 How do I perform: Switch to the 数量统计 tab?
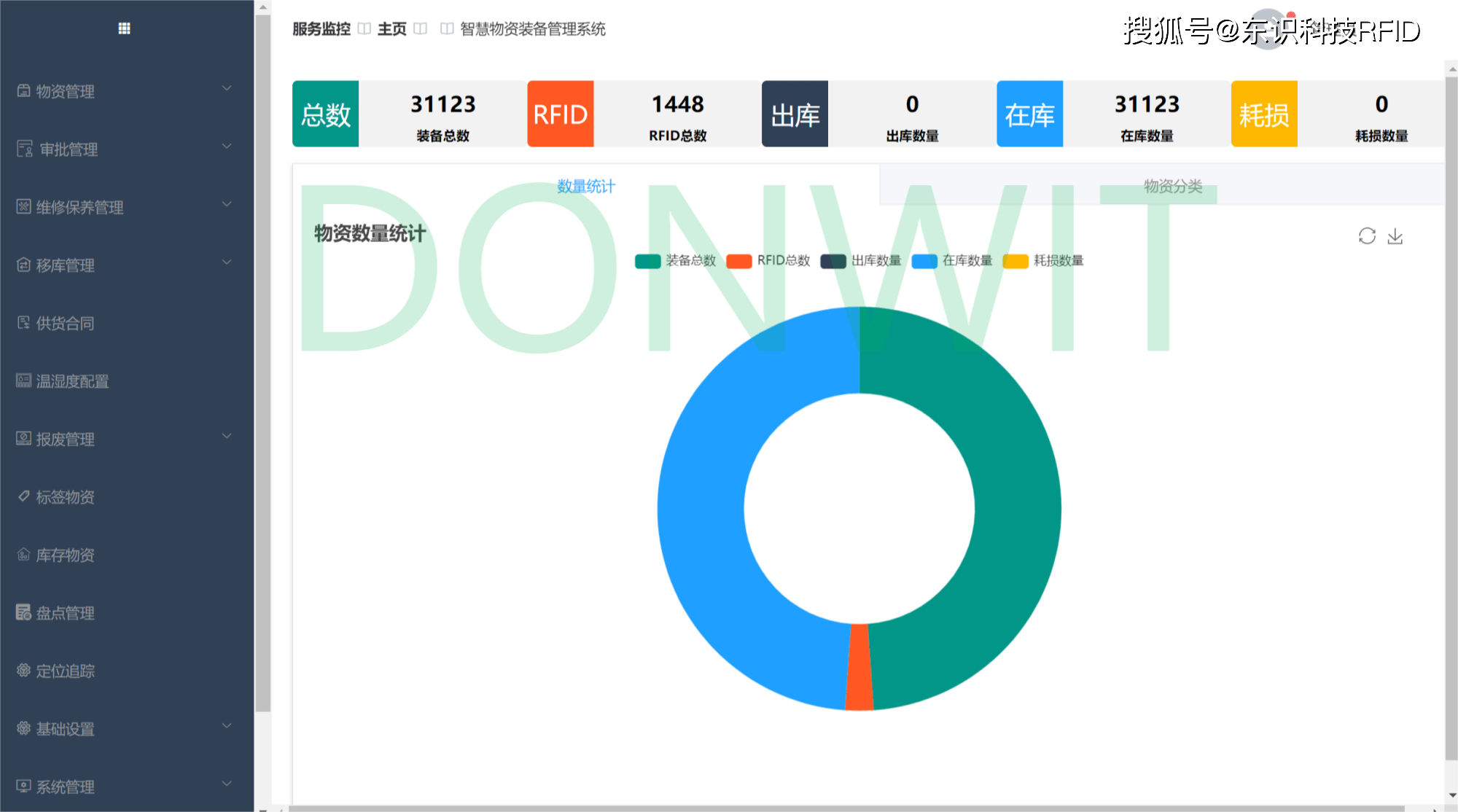pyautogui.click(x=586, y=186)
